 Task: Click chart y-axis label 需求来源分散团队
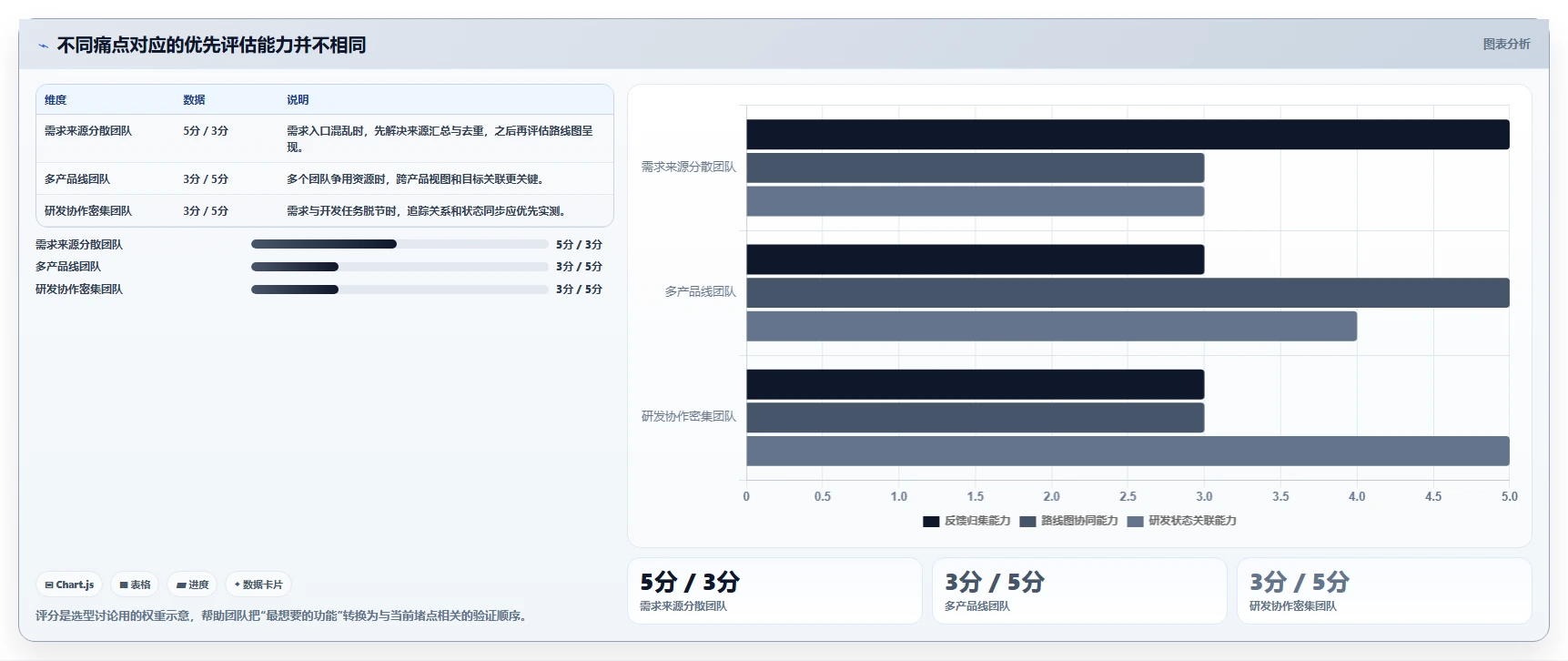click(689, 167)
